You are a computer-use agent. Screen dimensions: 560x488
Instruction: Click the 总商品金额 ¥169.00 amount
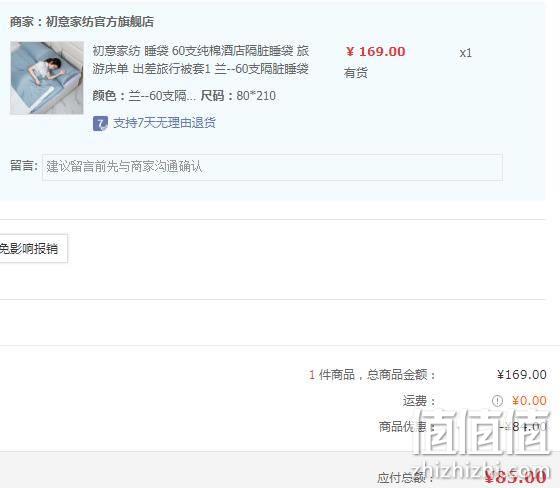(x=521, y=375)
